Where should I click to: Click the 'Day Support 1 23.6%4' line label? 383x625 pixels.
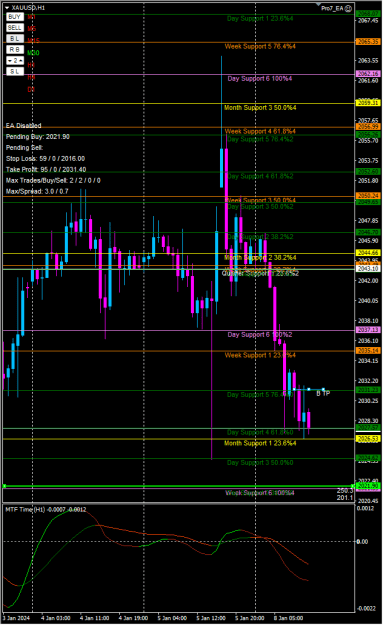(260, 18)
